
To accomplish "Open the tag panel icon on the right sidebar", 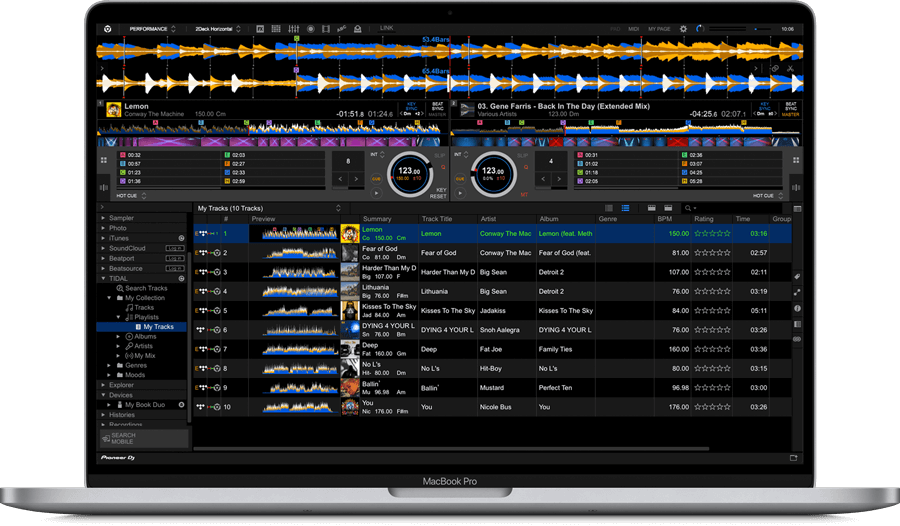I will [797, 276].
